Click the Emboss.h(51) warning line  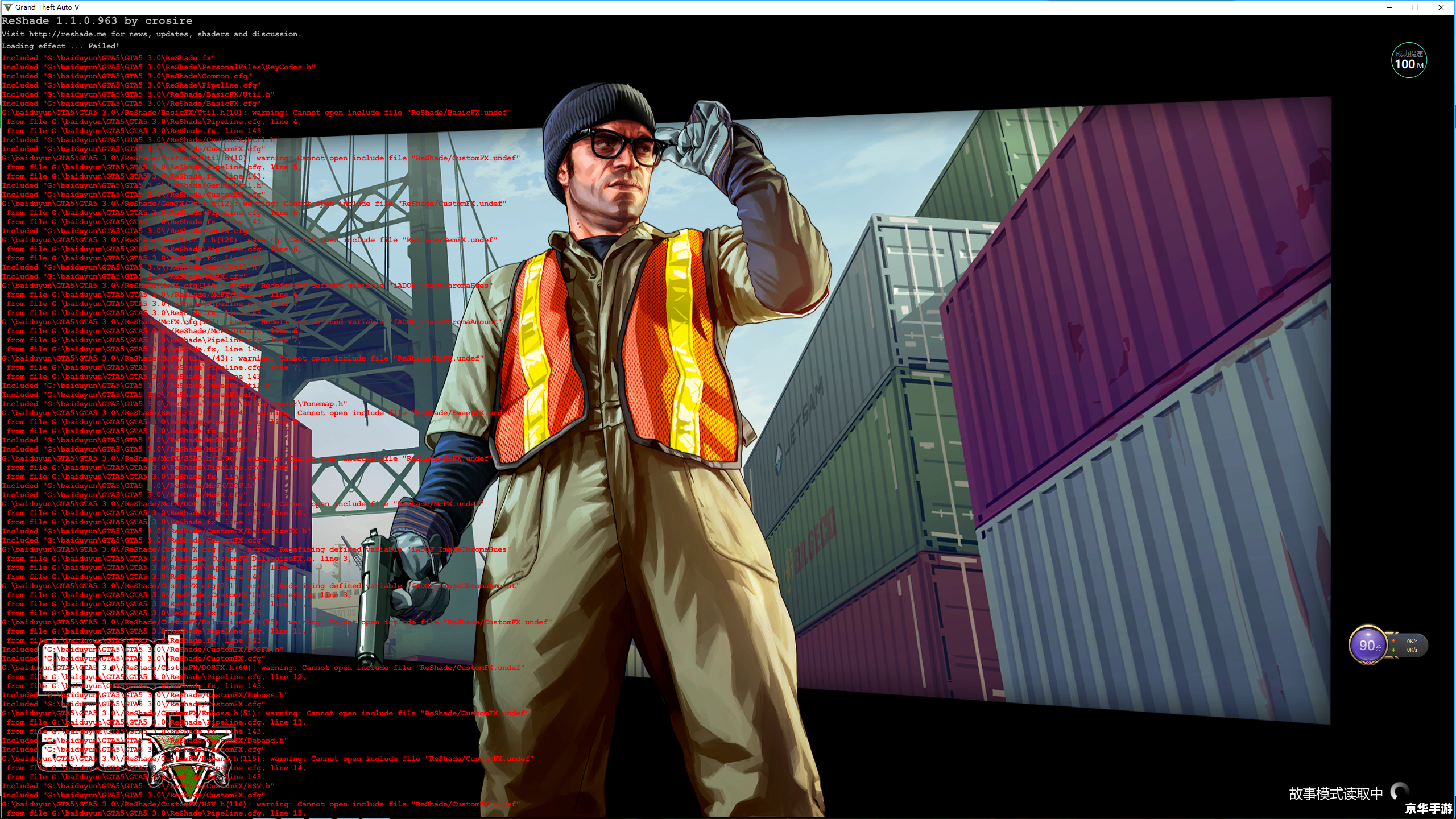coord(266,713)
